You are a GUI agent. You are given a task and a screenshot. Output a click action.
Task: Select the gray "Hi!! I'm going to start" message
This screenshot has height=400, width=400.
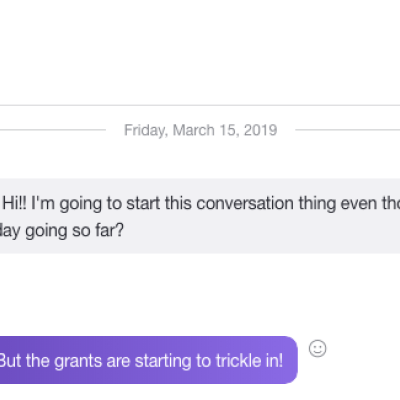[200, 216]
